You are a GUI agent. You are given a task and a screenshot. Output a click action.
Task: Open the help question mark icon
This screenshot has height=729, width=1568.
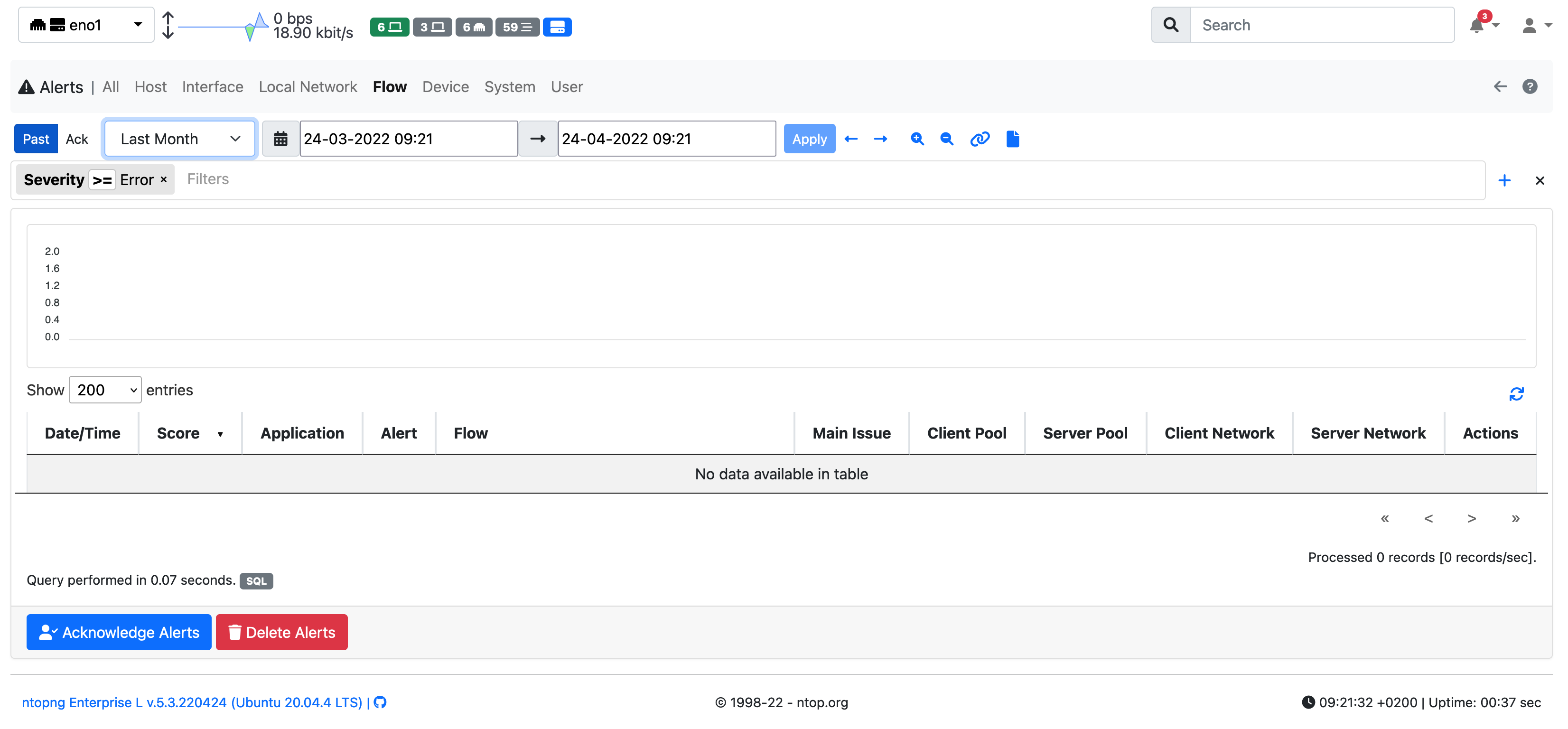tap(1530, 87)
